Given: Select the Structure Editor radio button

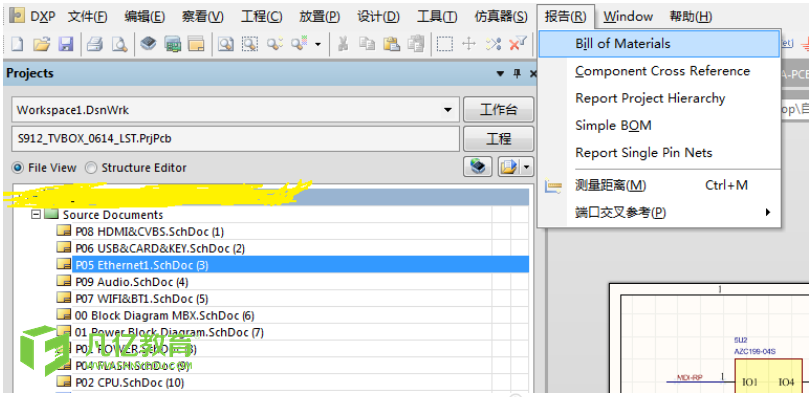Looking at the screenshot, I should [91, 168].
